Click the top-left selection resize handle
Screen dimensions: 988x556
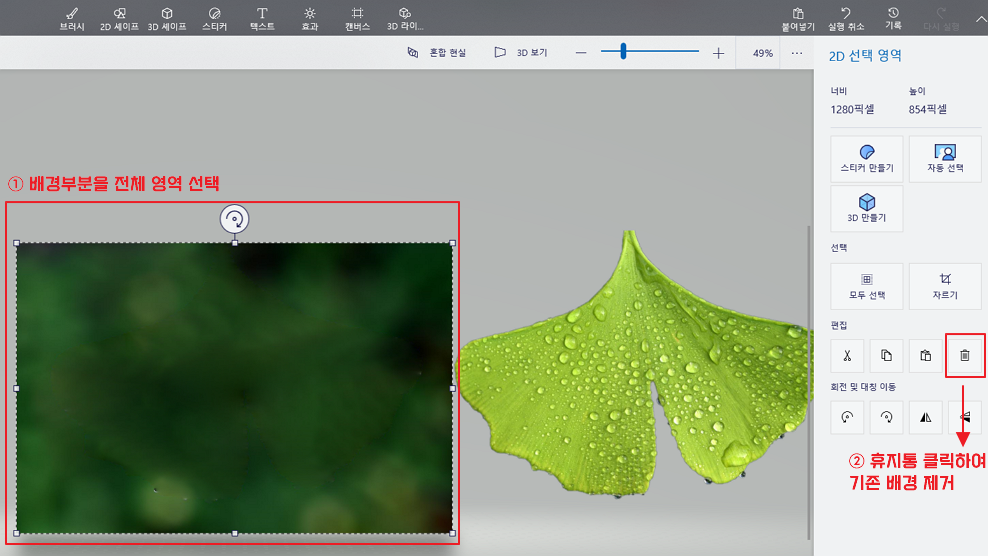pyautogui.click(x=16, y=243)
